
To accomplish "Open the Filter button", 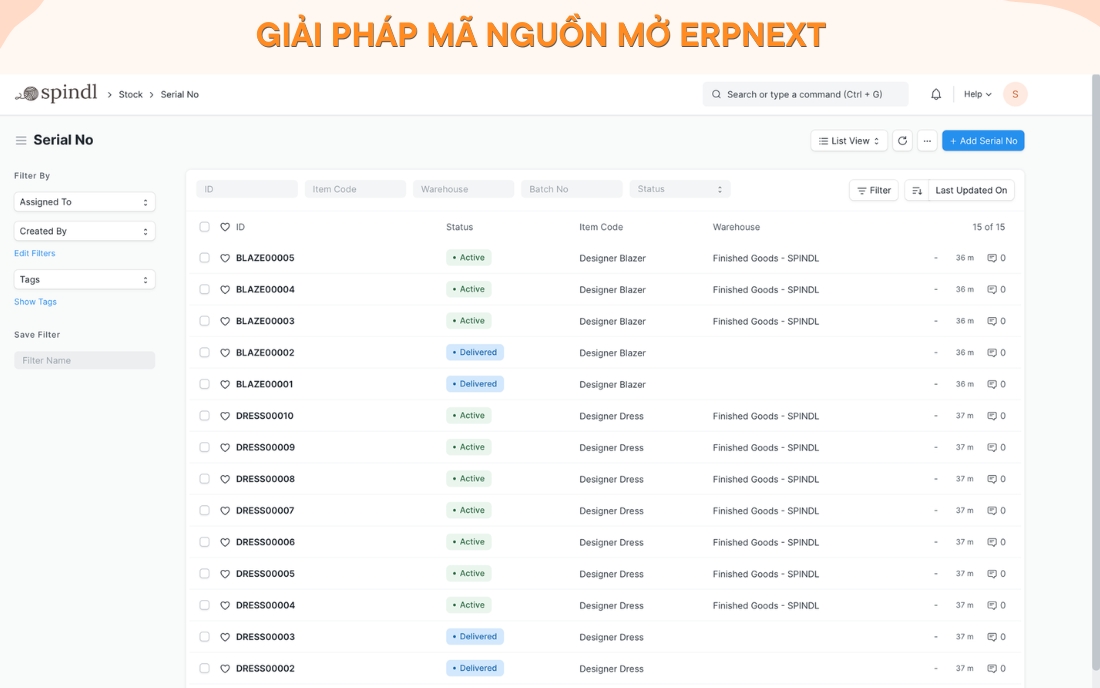I will pos(873,190).
